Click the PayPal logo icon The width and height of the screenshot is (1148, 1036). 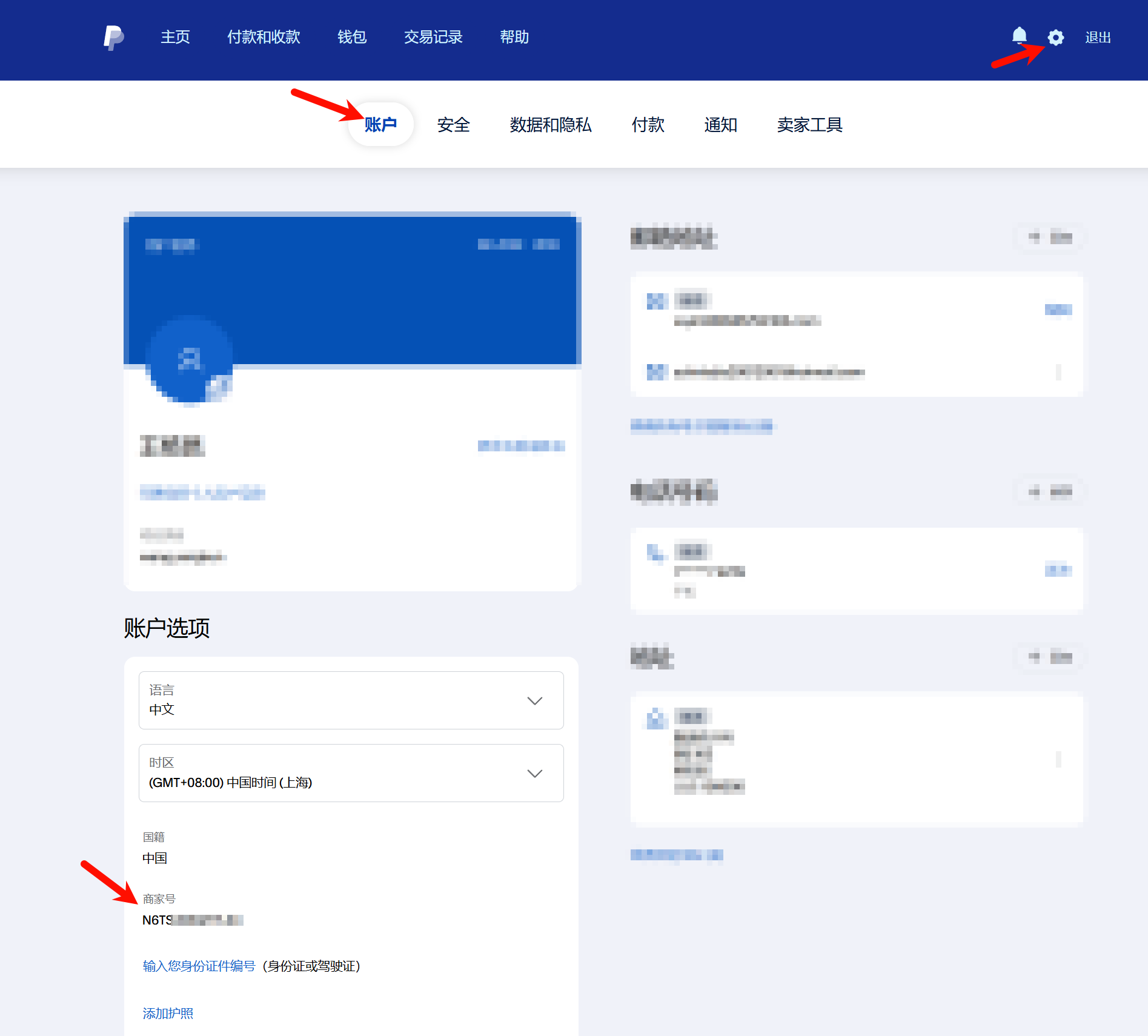pos(113,38)
